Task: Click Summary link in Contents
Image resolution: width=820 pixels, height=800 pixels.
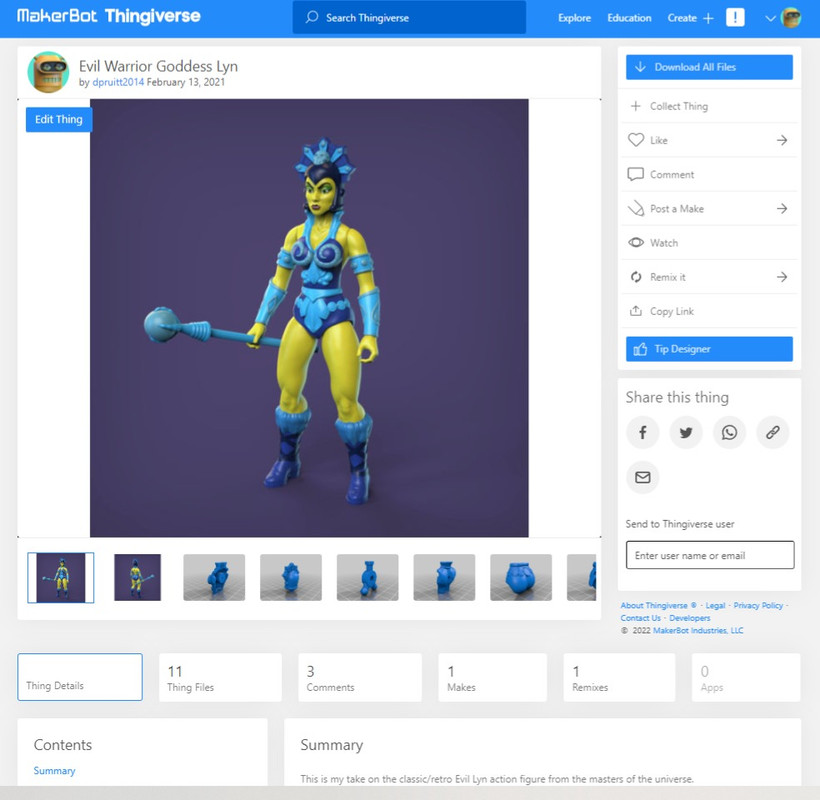Action: click(x=54, y=771)
